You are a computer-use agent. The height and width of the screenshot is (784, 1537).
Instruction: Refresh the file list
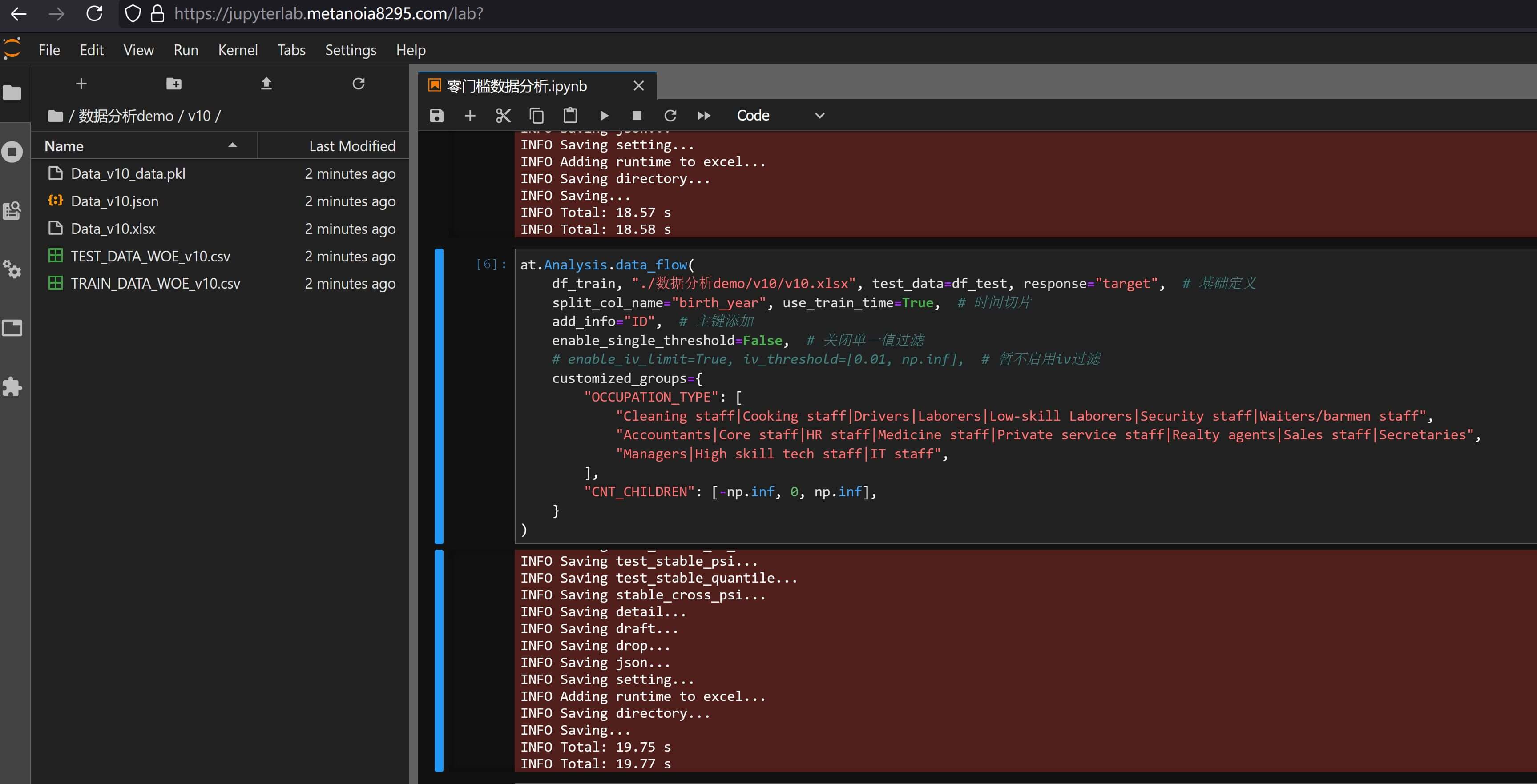(x=358, y=84)
